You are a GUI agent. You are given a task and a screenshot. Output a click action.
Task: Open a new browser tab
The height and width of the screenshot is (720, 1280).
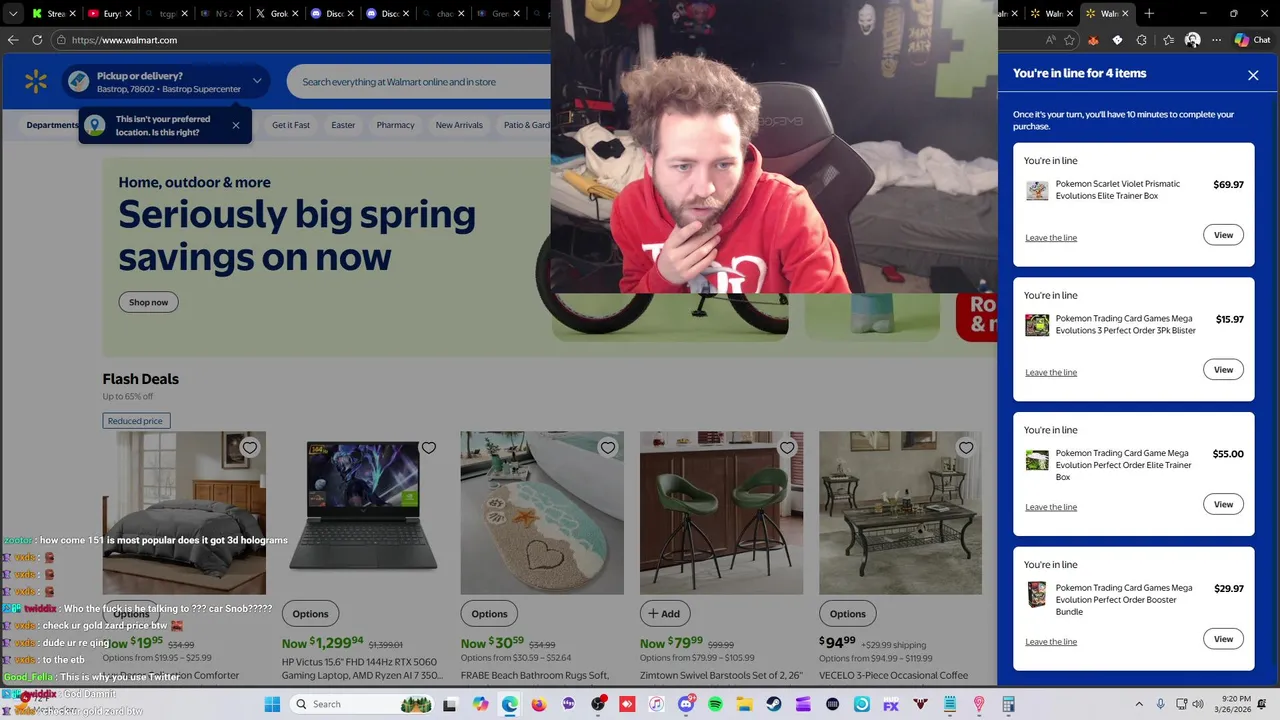click(x=1149, y=14)
